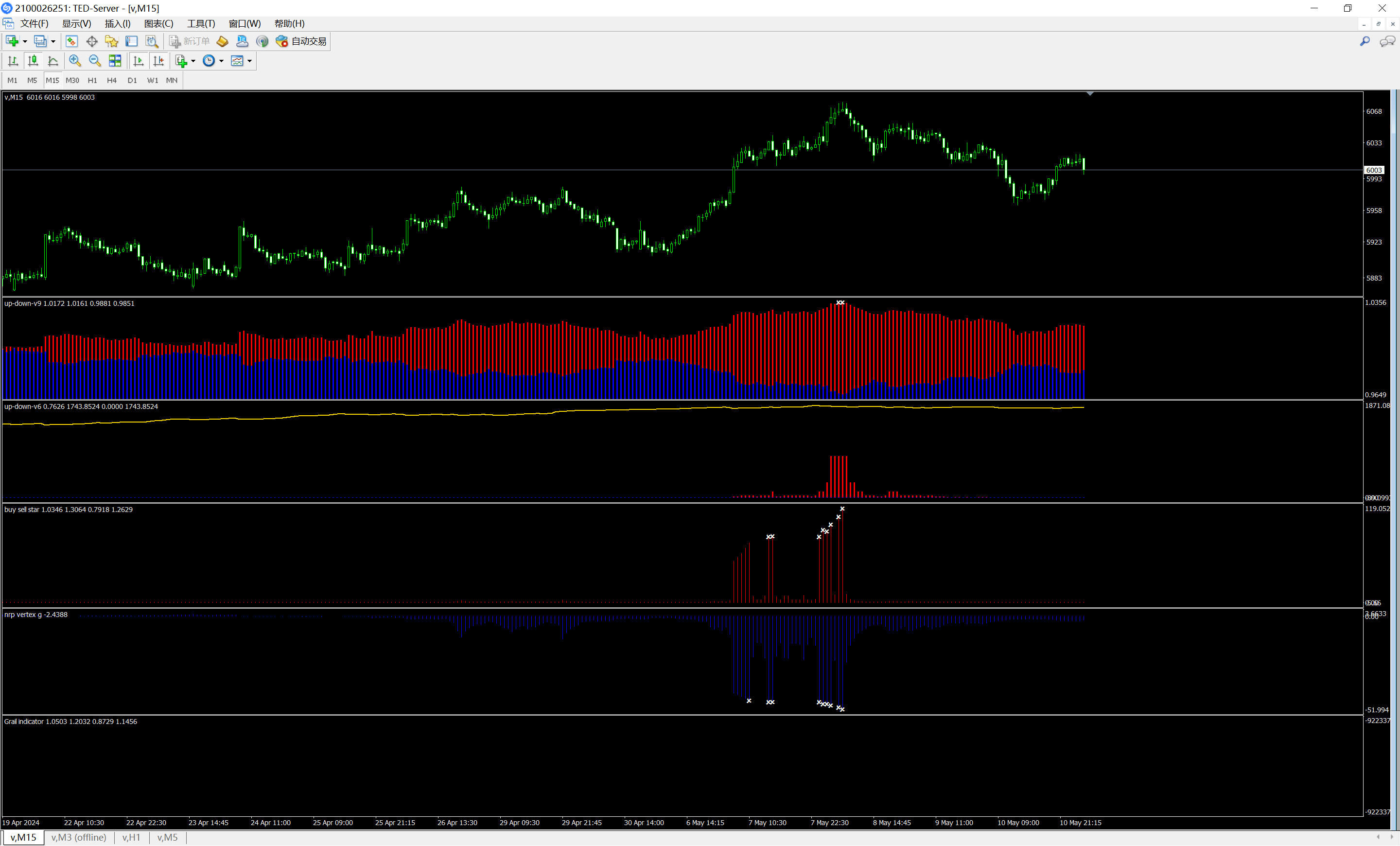Click the 6003 current price label
Screen dimensions: 1400x846
[1373, 170]
